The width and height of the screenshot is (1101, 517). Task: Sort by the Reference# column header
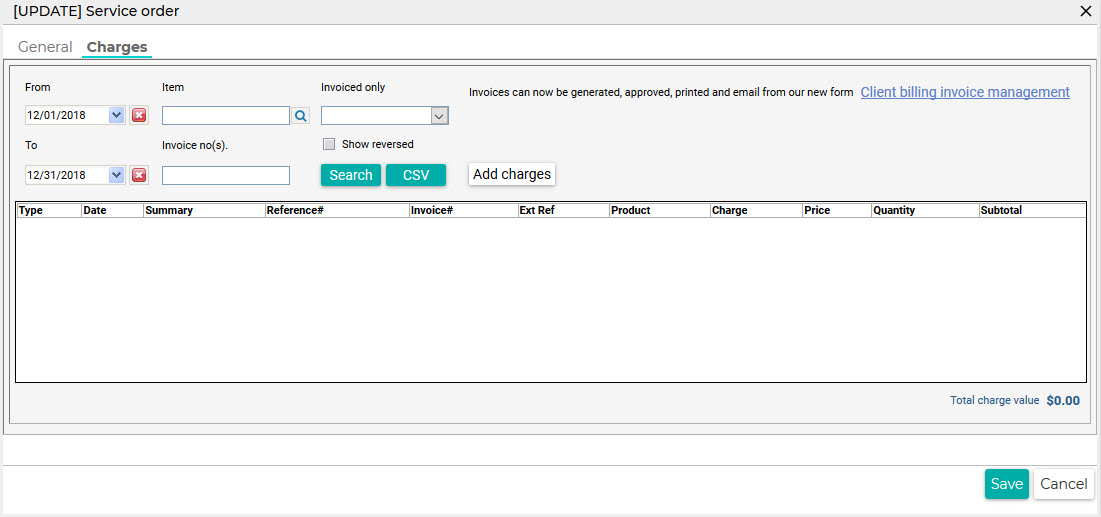[337, 210]
